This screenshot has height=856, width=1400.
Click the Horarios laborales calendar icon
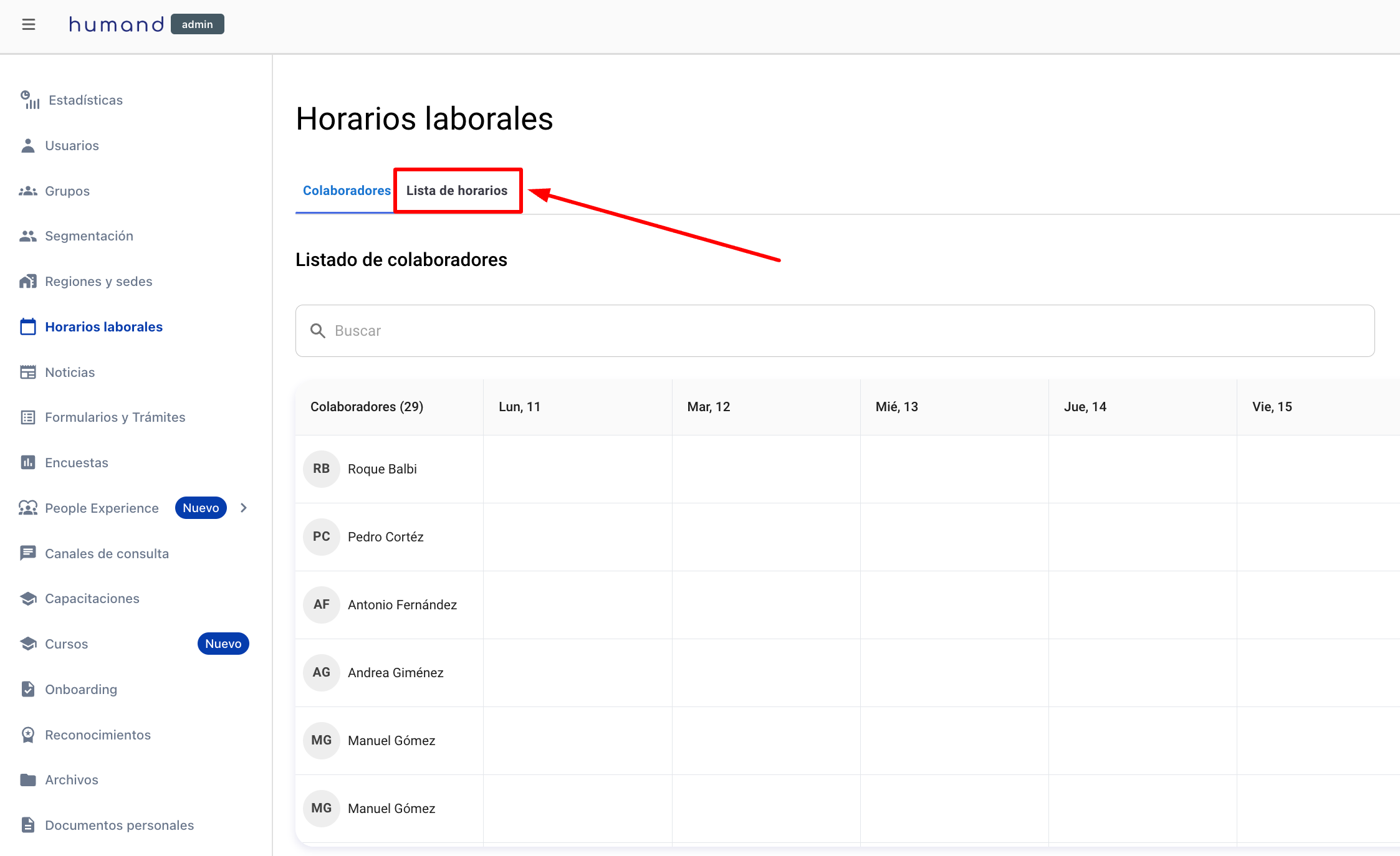point(28,326)
